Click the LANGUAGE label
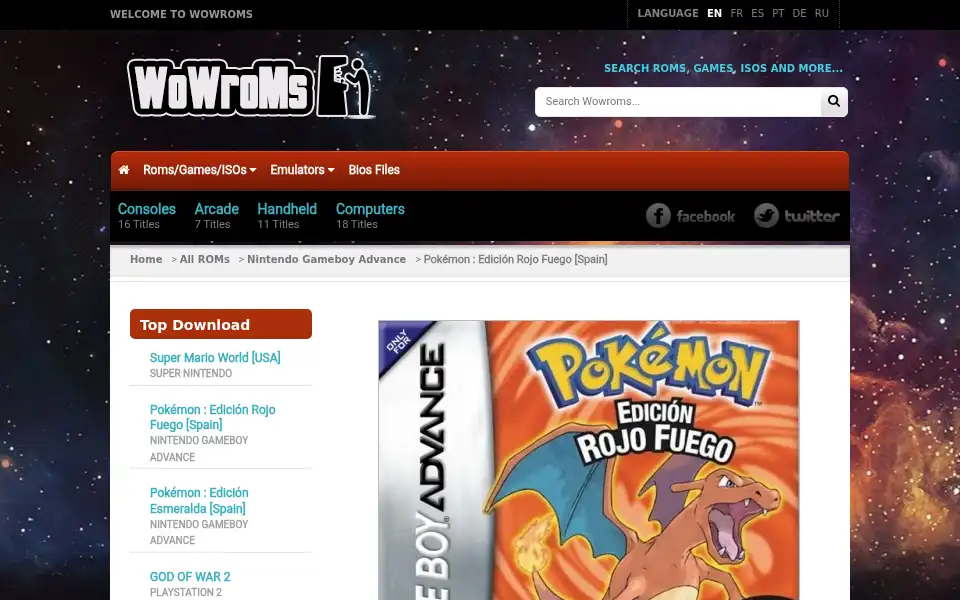The image size is (960, 600). click(x=668, y=13)
